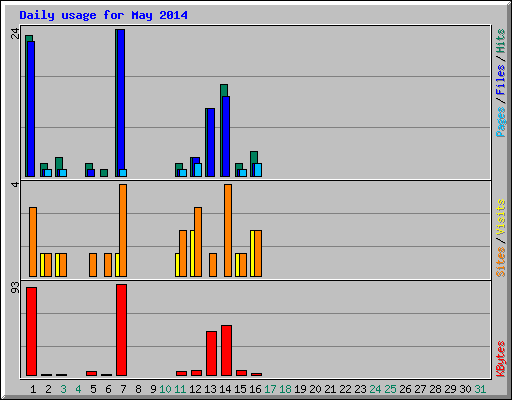Click day '29' on the bottom axis
This screenshot has width=512, height=400.
pos(450,389)
